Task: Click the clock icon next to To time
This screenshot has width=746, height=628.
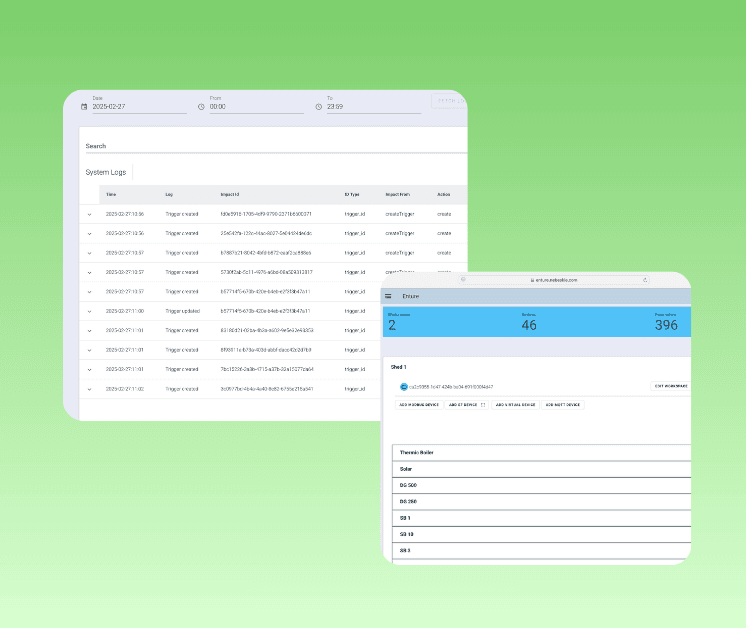Action: (319, 106)
